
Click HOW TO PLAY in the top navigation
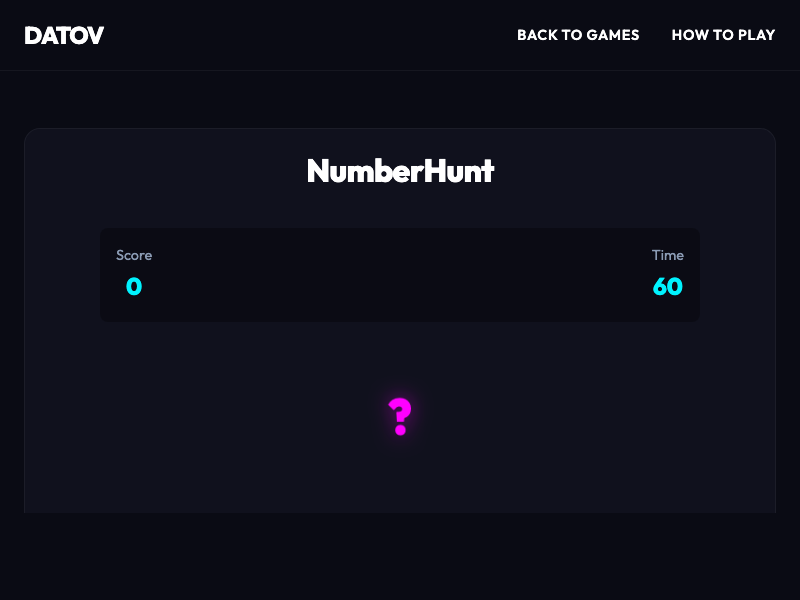point(723,35)
